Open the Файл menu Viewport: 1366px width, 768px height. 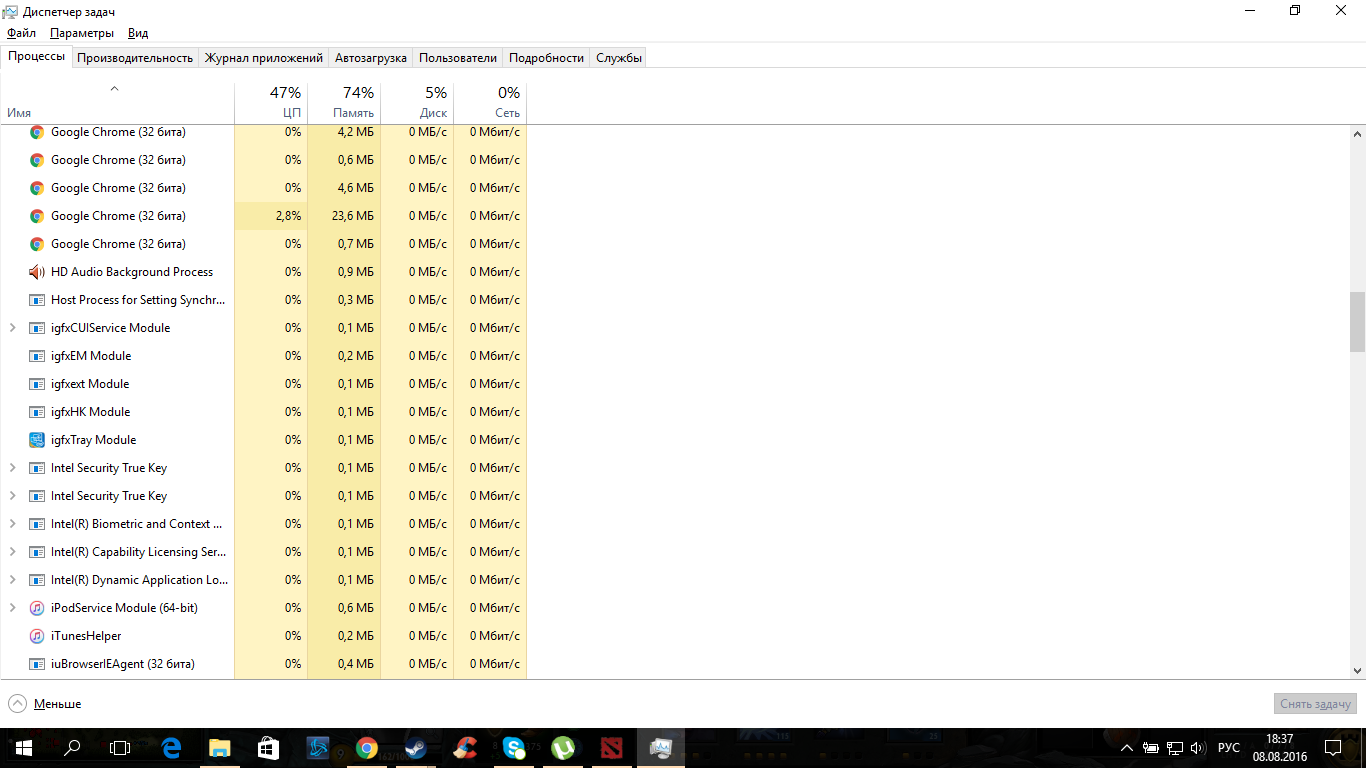coord(21,33)
